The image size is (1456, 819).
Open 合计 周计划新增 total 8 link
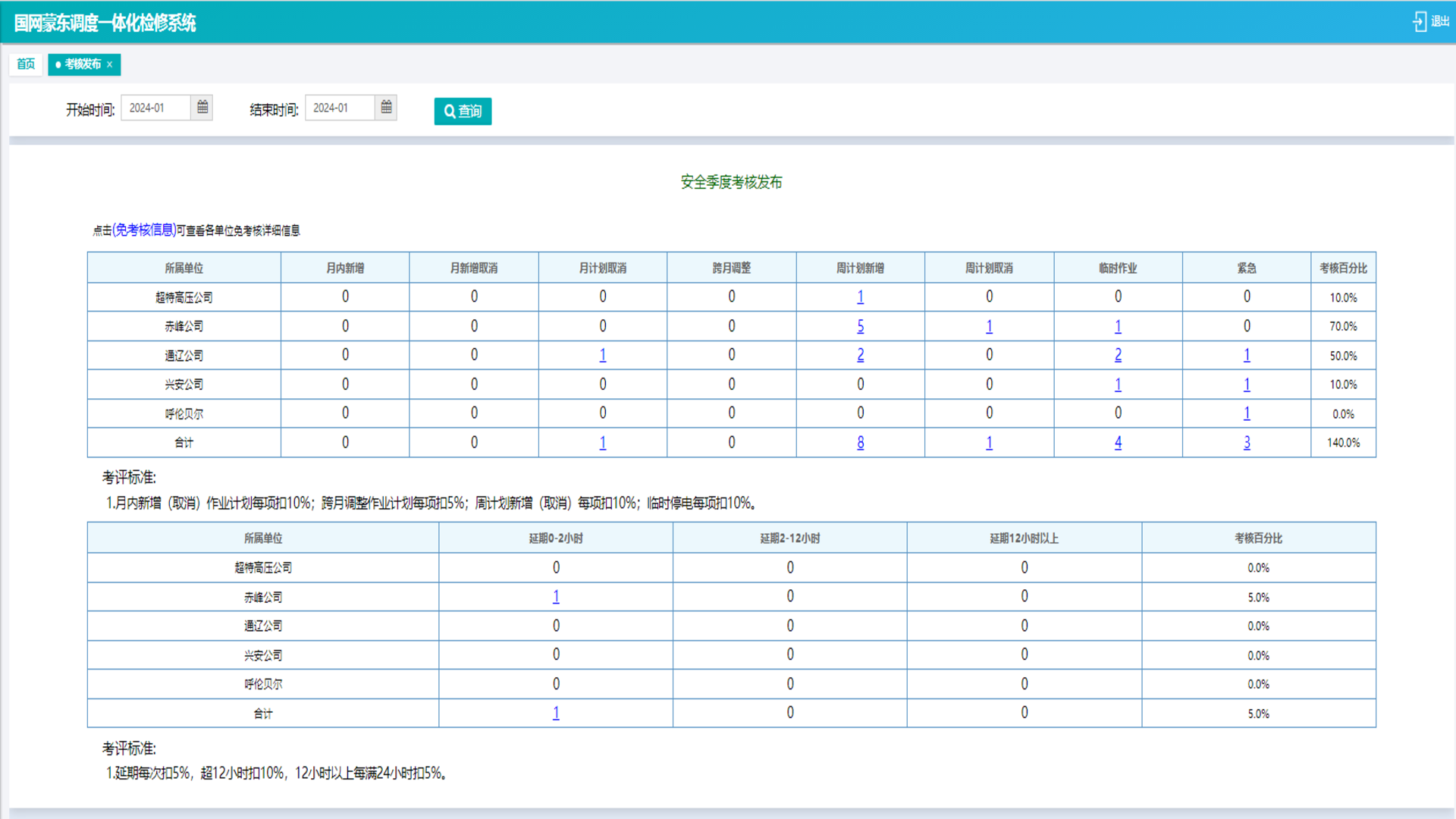[x=860, y=443]
